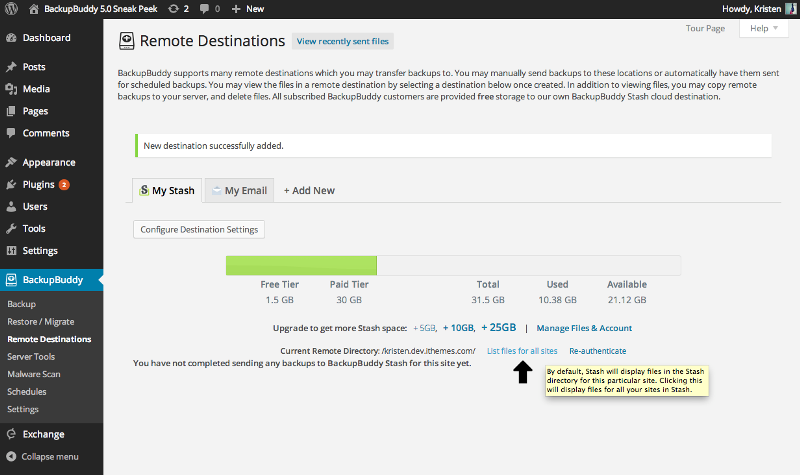Click the Plugins plug icon
Viewport: 800px width, 475px height.
11,184
